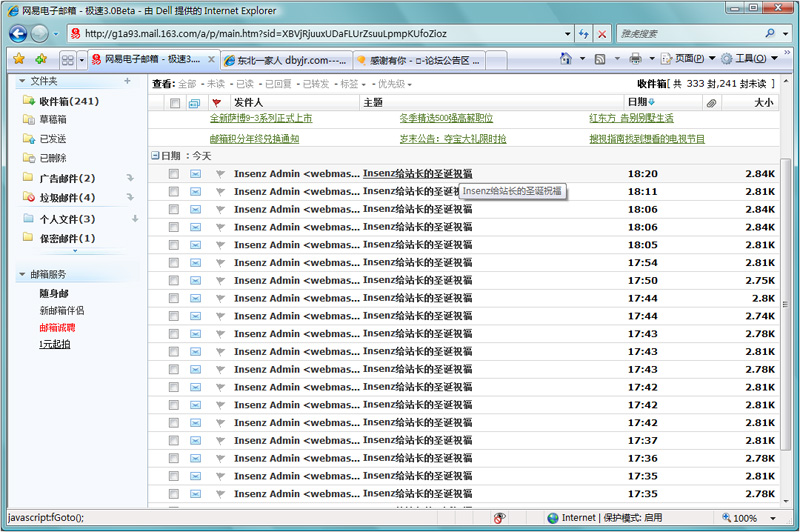Open the 全新萨博9-3系列正式上市 ad link
The width and height of the screenshot is (800, 532).
coord(261,118)
